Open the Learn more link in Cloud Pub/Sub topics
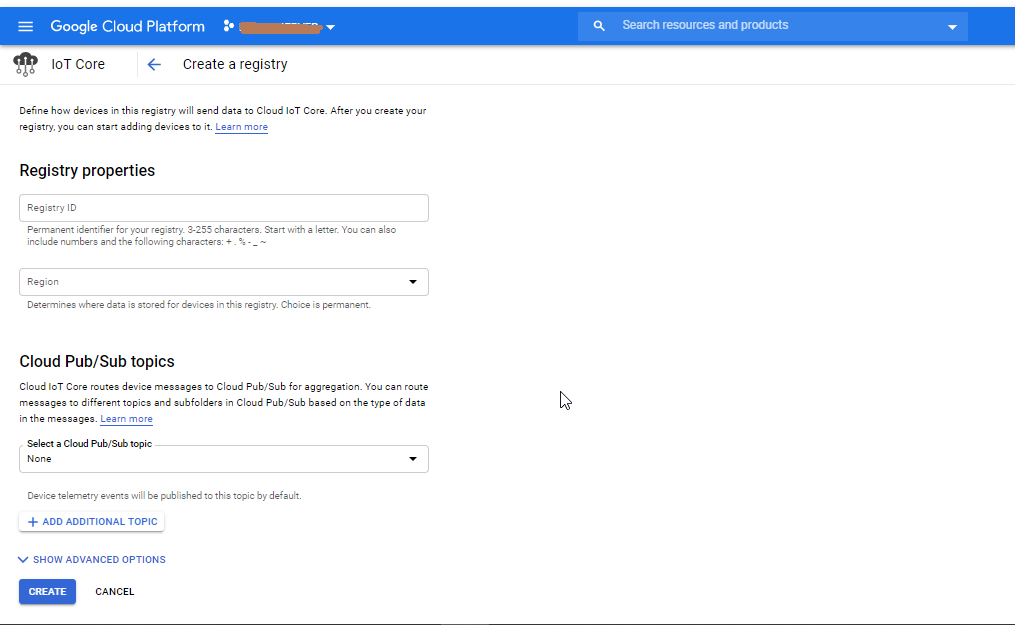Viewport: 1015px width, 625px height. [126, 418]
